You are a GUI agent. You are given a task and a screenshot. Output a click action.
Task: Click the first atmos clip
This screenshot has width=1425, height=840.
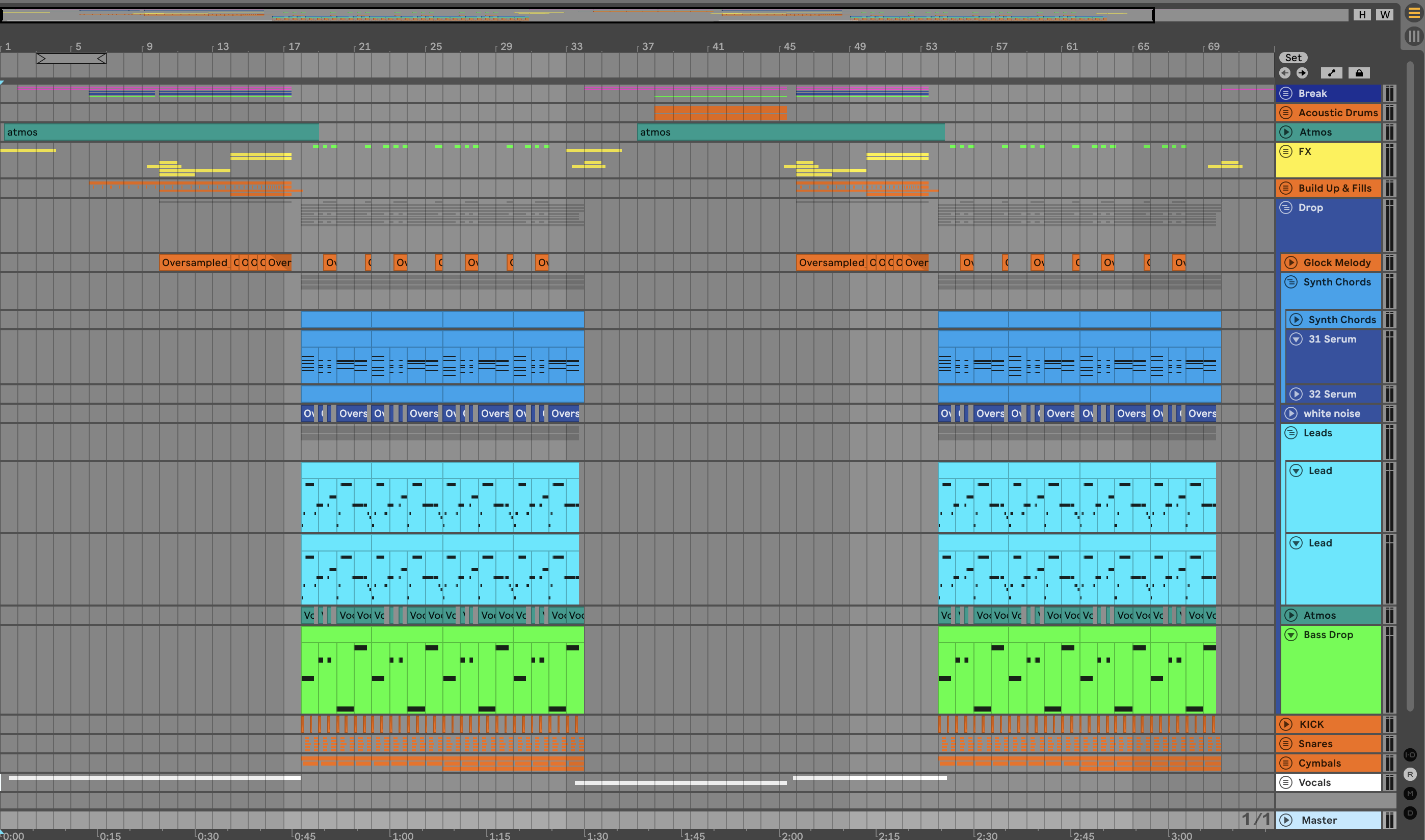point(161,132)
